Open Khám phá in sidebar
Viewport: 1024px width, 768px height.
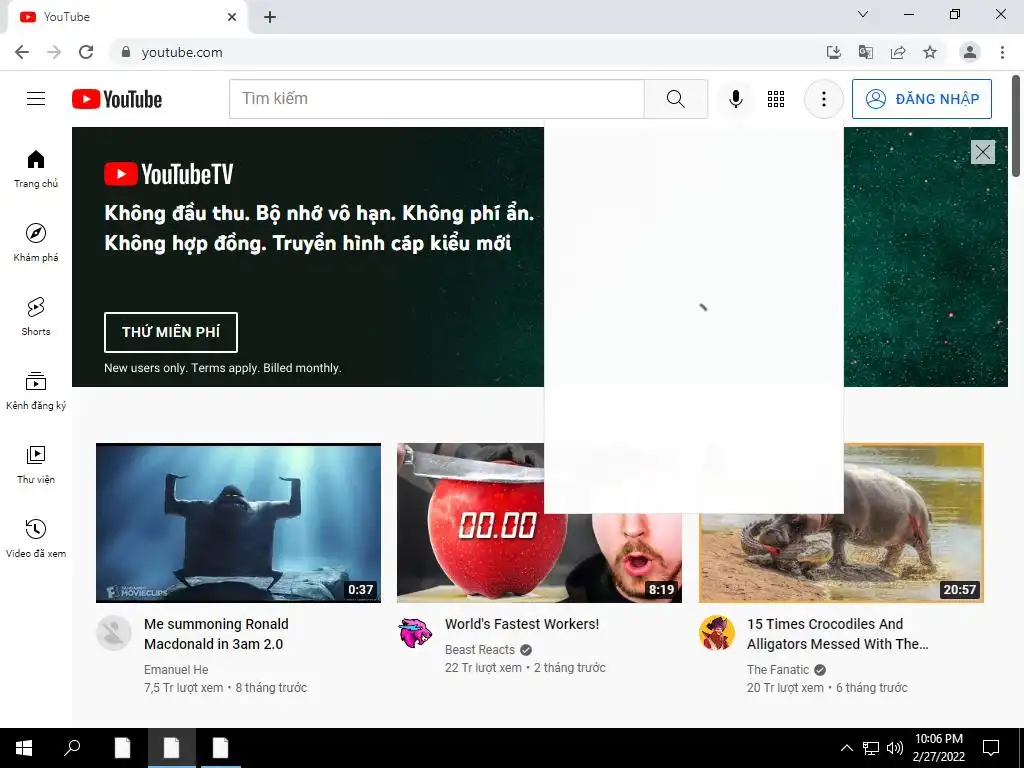point(36,243)
